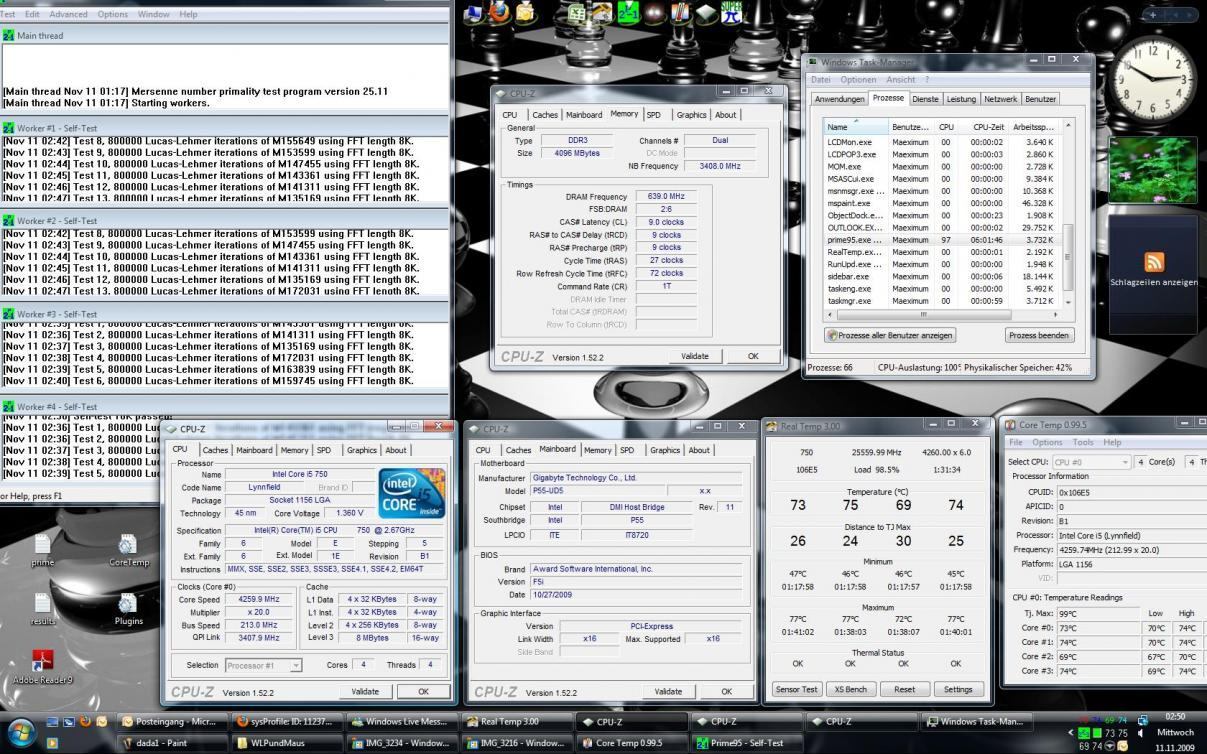Switch to the sysProfile Firefox taskbar button

pyautogui.click(x=286, y=721)
